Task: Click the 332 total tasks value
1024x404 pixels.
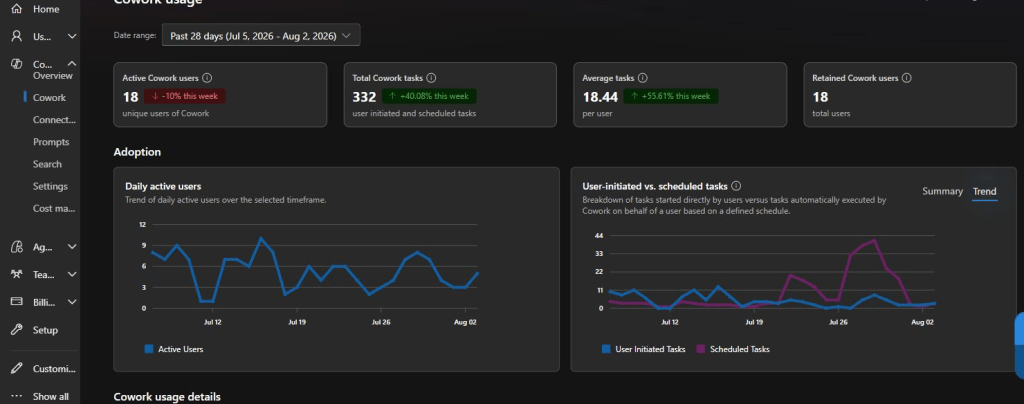Action: pyautogui.click(x=364, y=97)
